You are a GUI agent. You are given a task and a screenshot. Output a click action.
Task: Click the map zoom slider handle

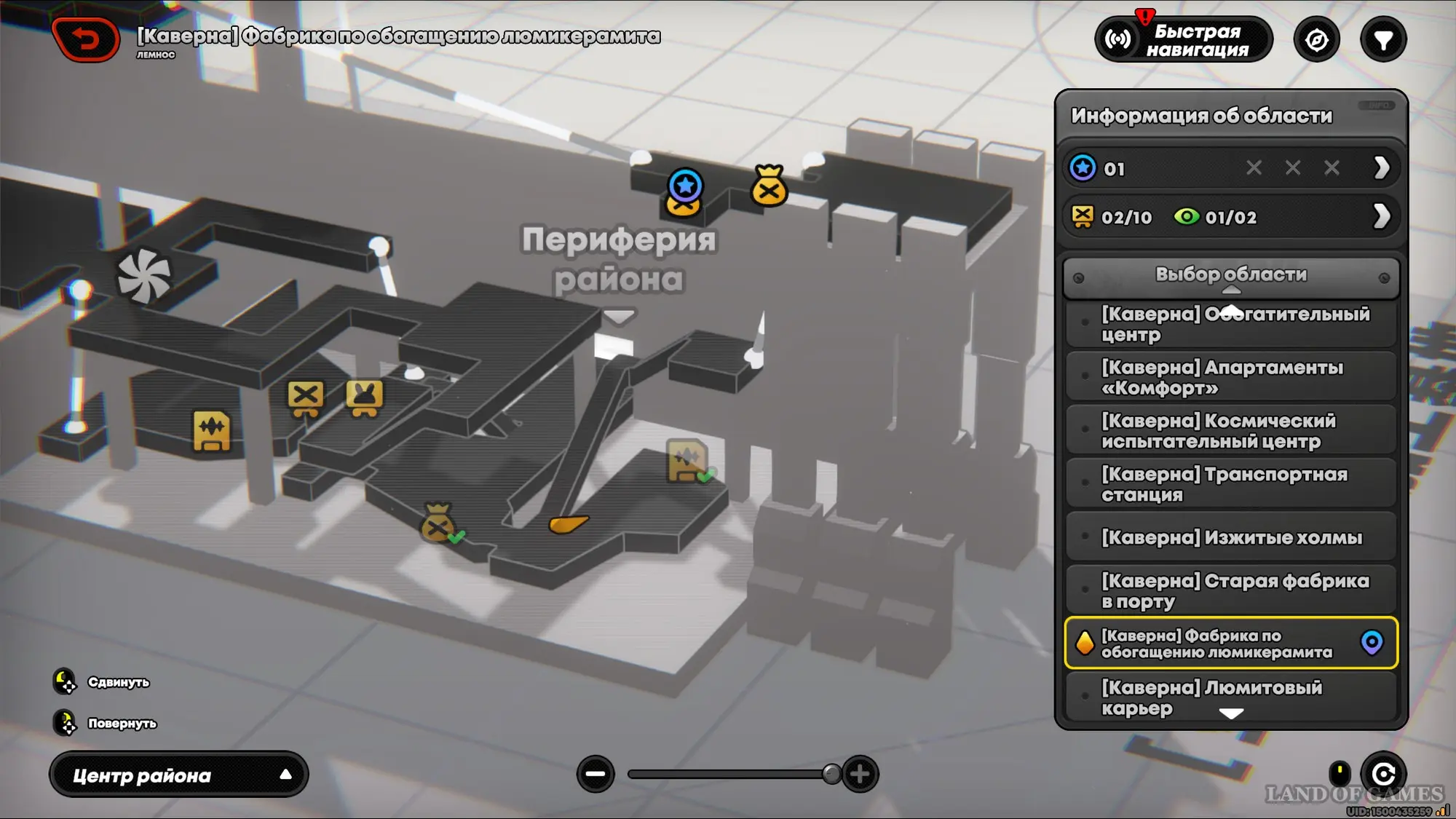coord(831,774)
